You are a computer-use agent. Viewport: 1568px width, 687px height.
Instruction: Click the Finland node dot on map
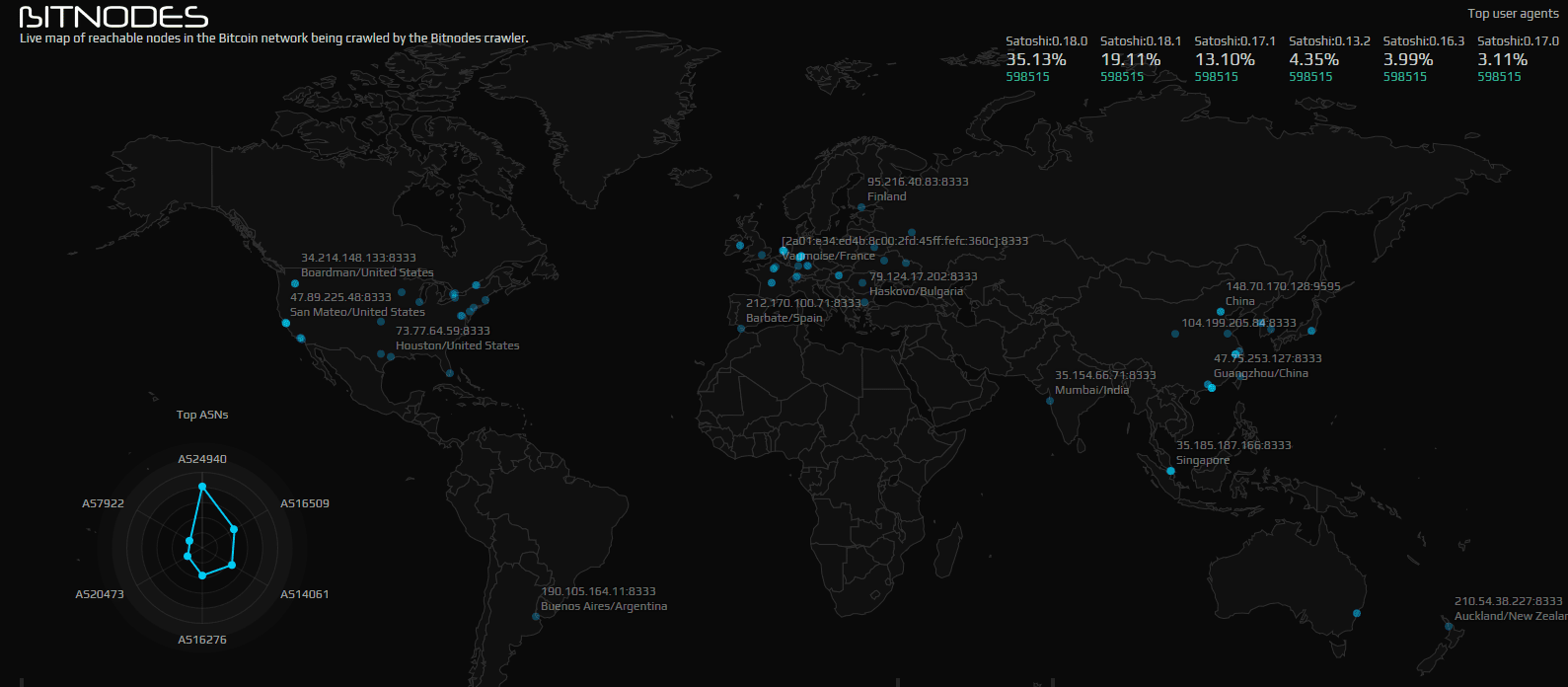pyautogui.click(x=861, y=207)
